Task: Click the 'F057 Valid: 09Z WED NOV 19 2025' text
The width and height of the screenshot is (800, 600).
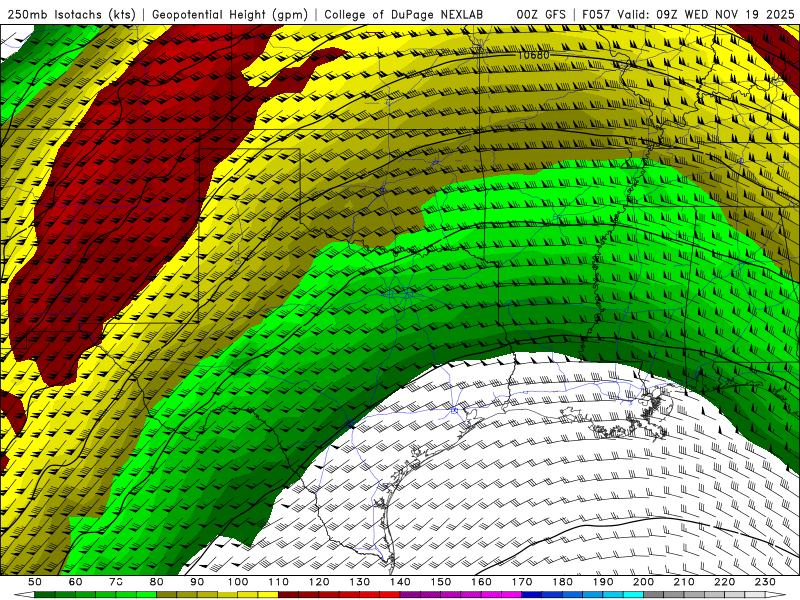Action: point(688,15)
